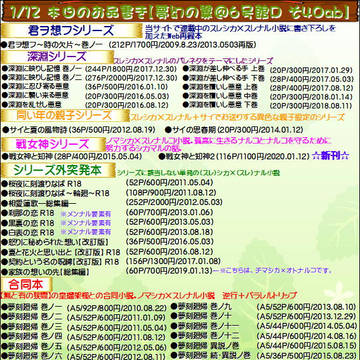360x360 pixels.
Task: Select '(60P/700円/2013.01.06)' price text
Action: tap(169, 212)
